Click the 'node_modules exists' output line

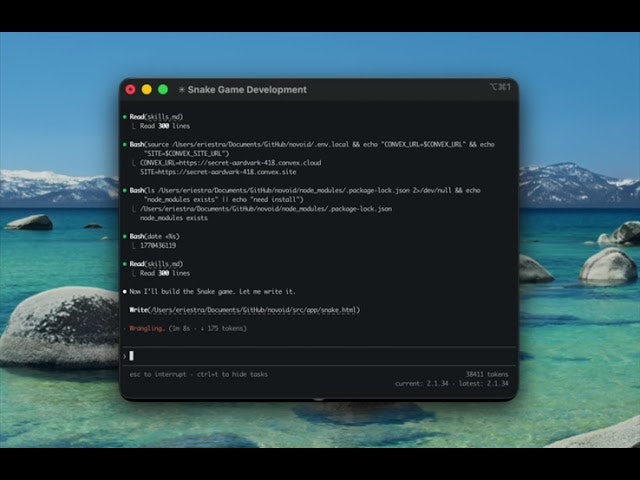click(173, 218)
